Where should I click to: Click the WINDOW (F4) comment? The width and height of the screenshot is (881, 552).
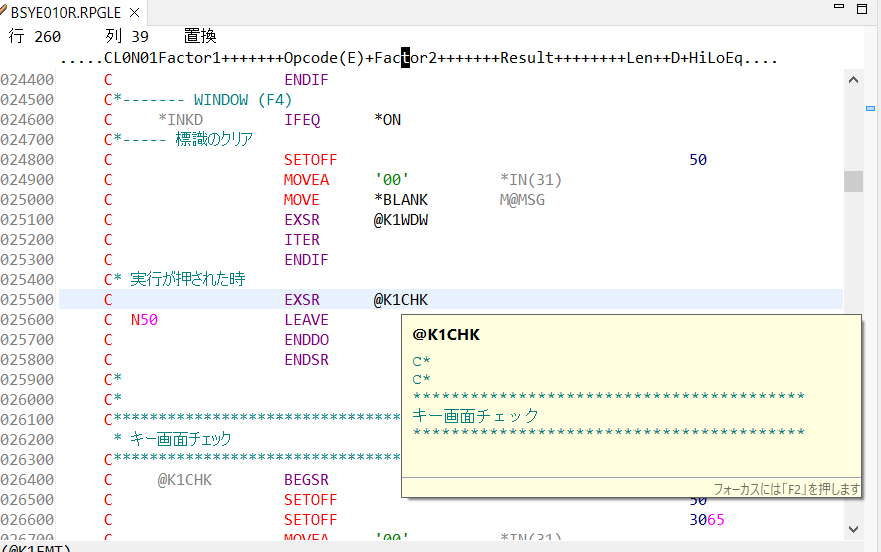coord(243,100)
